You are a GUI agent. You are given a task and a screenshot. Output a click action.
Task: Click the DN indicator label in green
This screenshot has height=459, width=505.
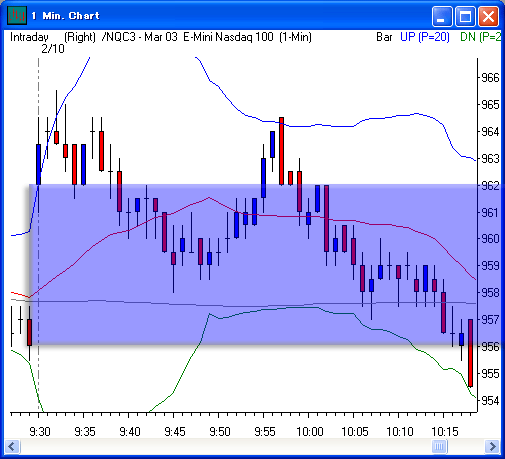(x=480, y=37)
